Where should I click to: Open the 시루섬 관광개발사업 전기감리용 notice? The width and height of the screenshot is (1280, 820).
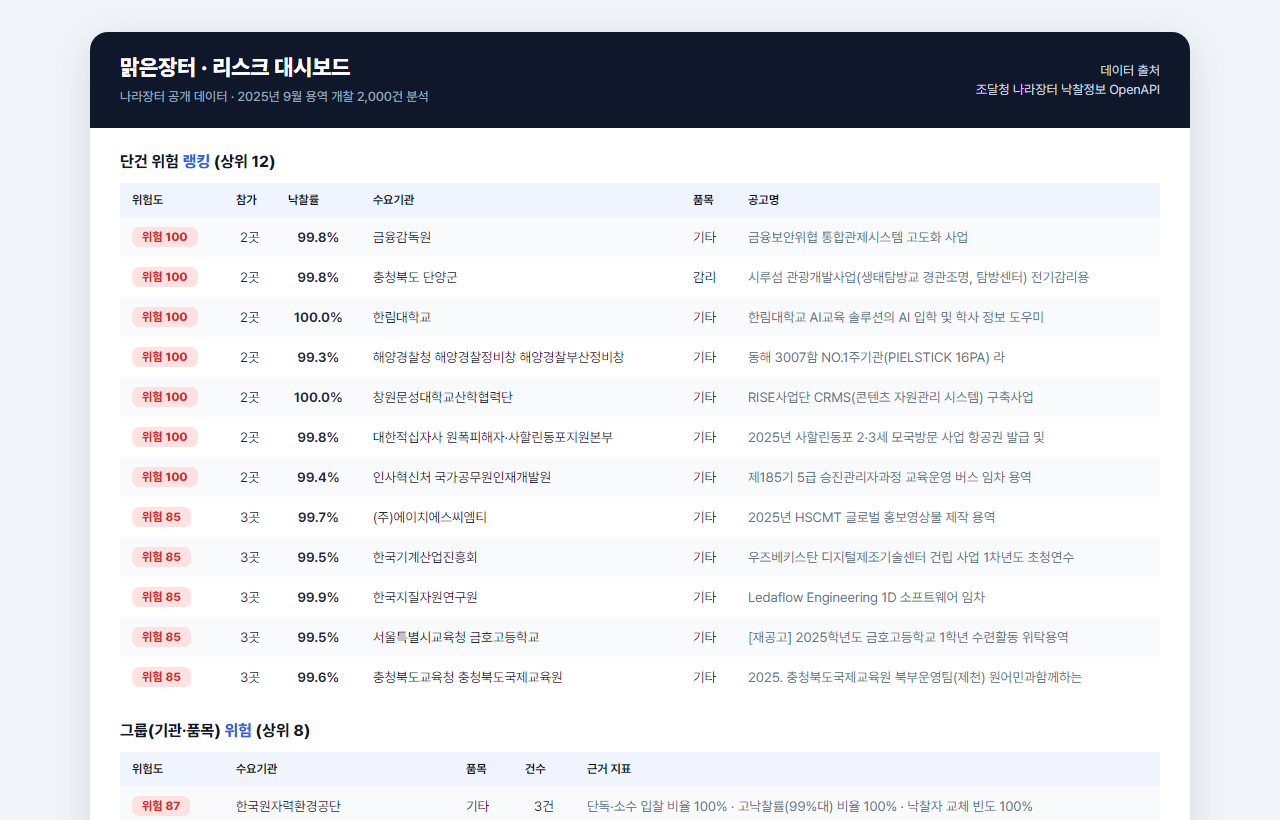(x=918, y=277)
